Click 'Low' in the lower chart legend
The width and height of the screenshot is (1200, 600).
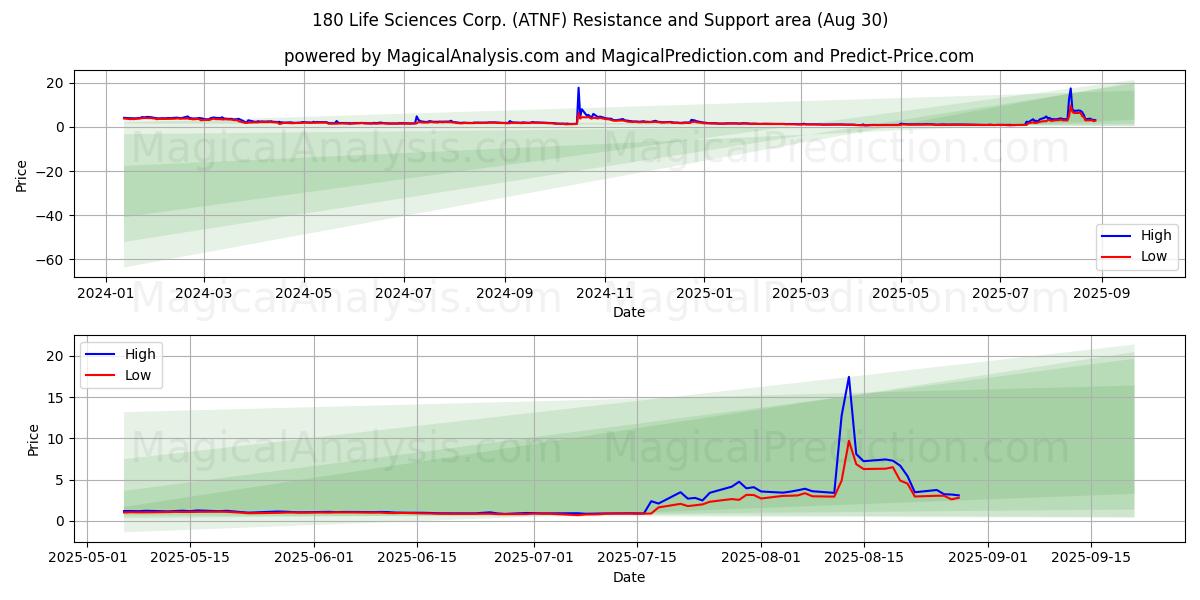click(x=138, y=375)
